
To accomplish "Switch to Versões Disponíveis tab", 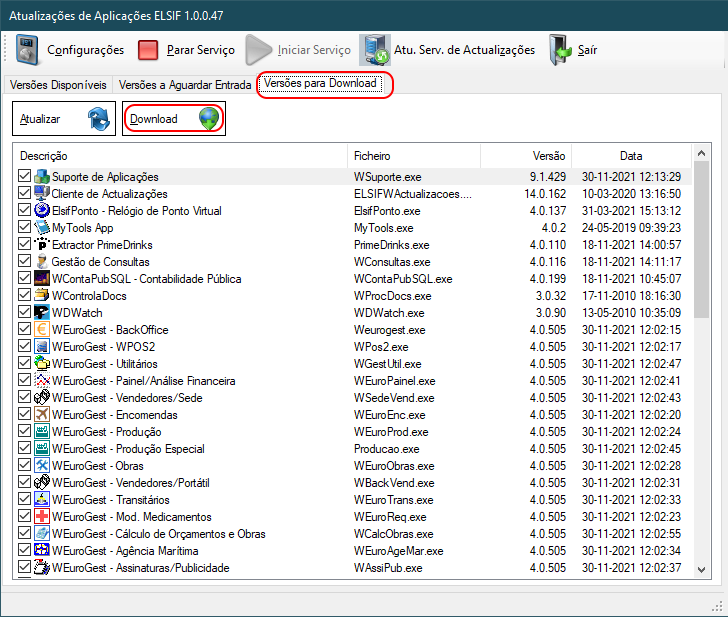I will tap(58, 85).
